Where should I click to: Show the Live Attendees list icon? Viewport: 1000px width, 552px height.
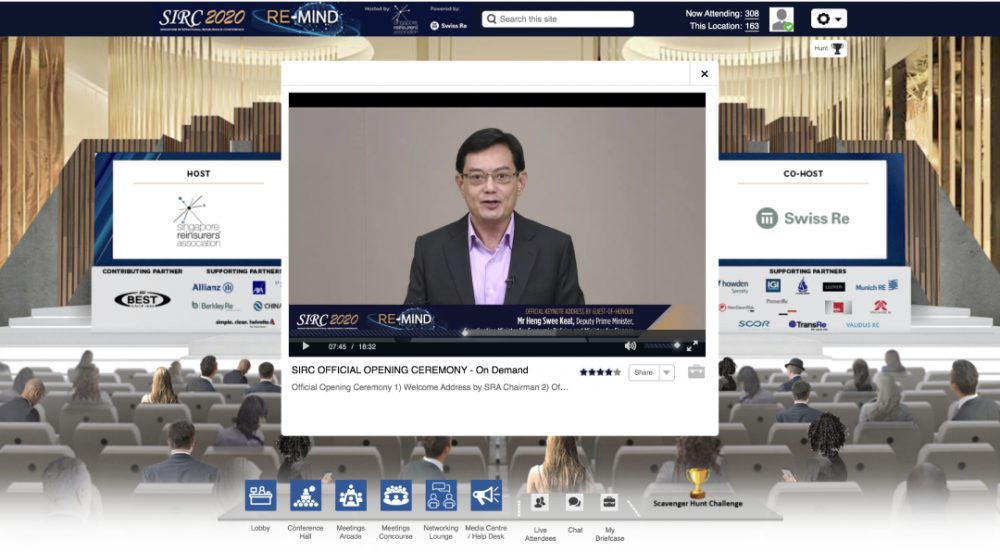coord(540,502)
